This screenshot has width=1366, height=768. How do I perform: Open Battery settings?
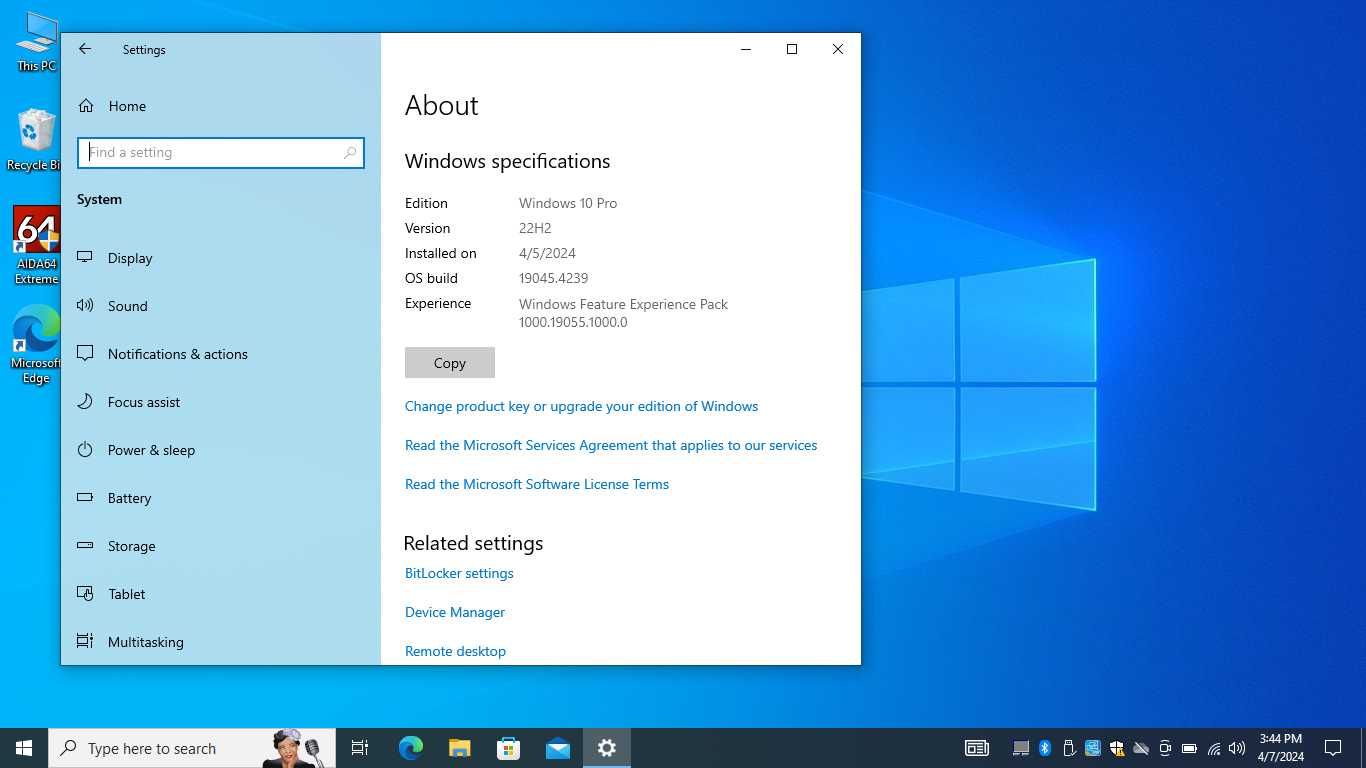(x=220, y=498)
